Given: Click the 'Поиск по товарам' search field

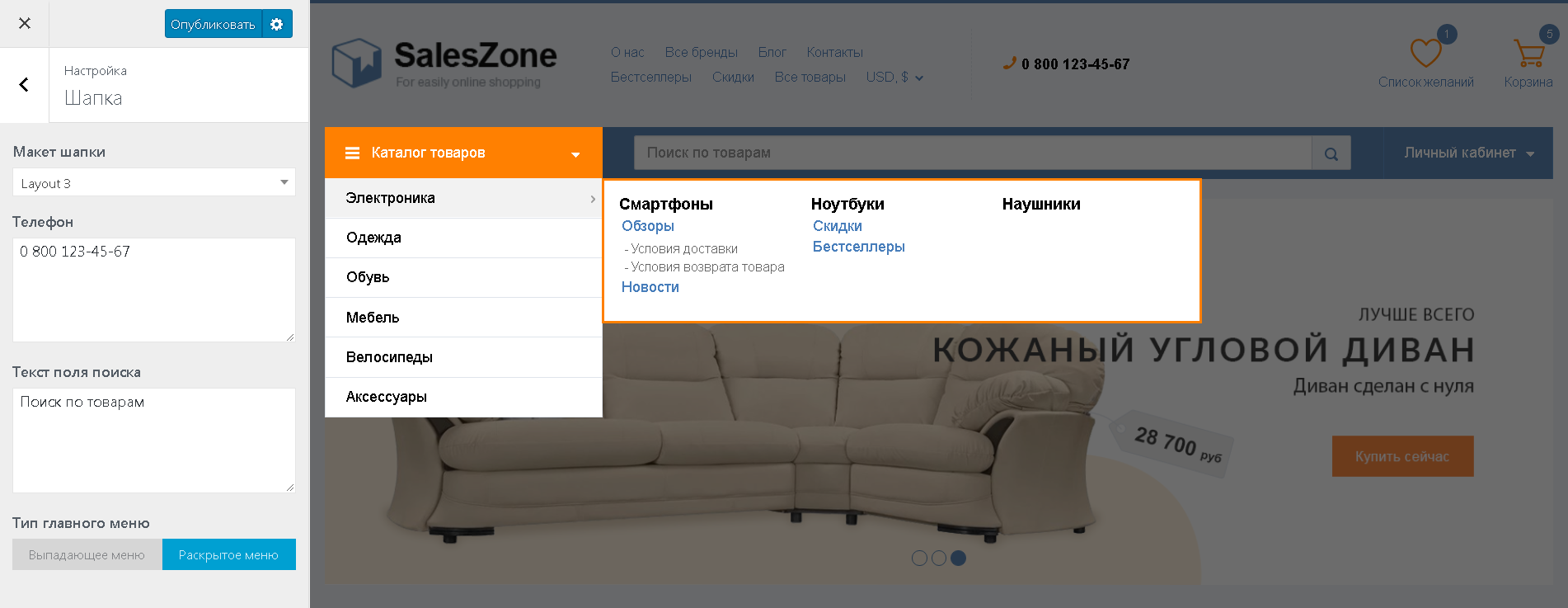Looking at the screenshot, I should click(x=973, y=153).
